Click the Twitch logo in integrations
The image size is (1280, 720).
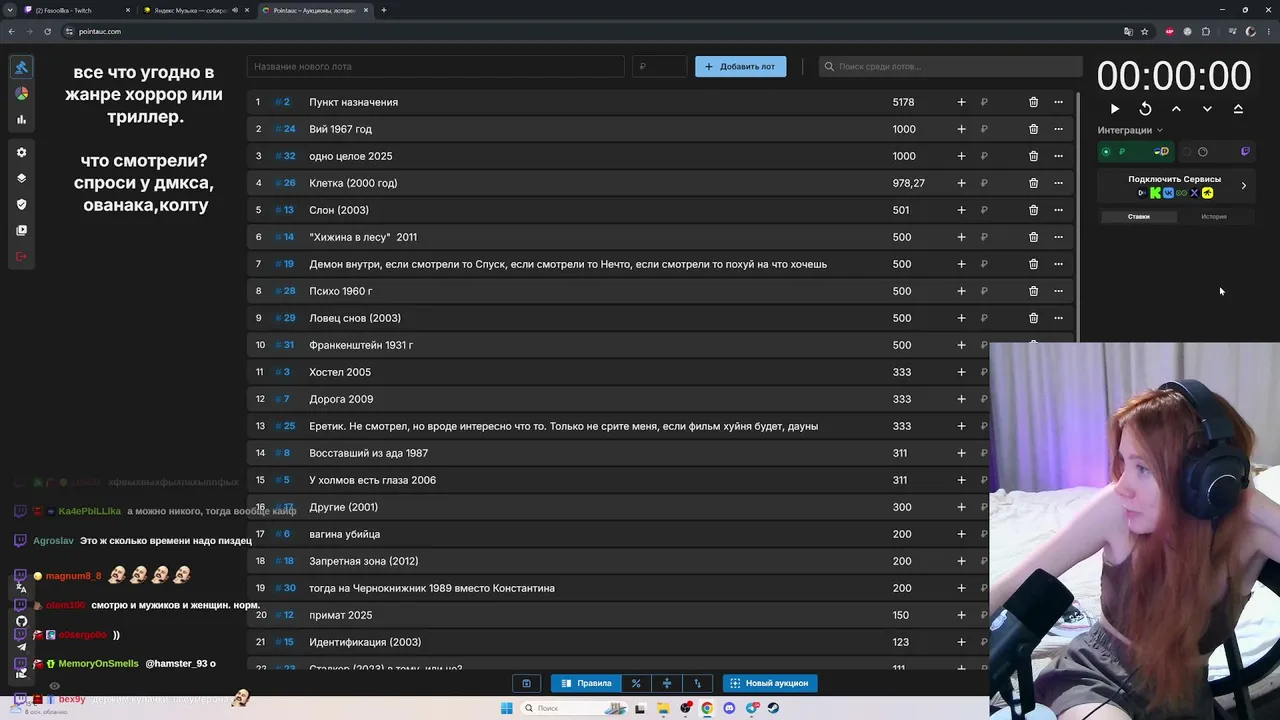[x=1245, y=152]
